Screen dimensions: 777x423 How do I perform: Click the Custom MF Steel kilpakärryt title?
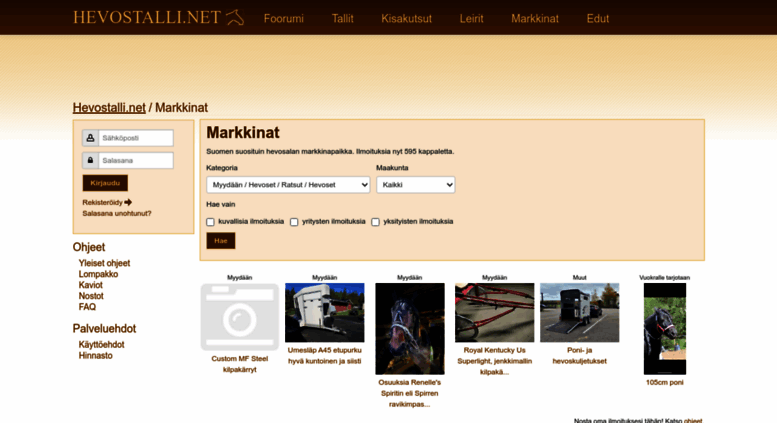240,364
